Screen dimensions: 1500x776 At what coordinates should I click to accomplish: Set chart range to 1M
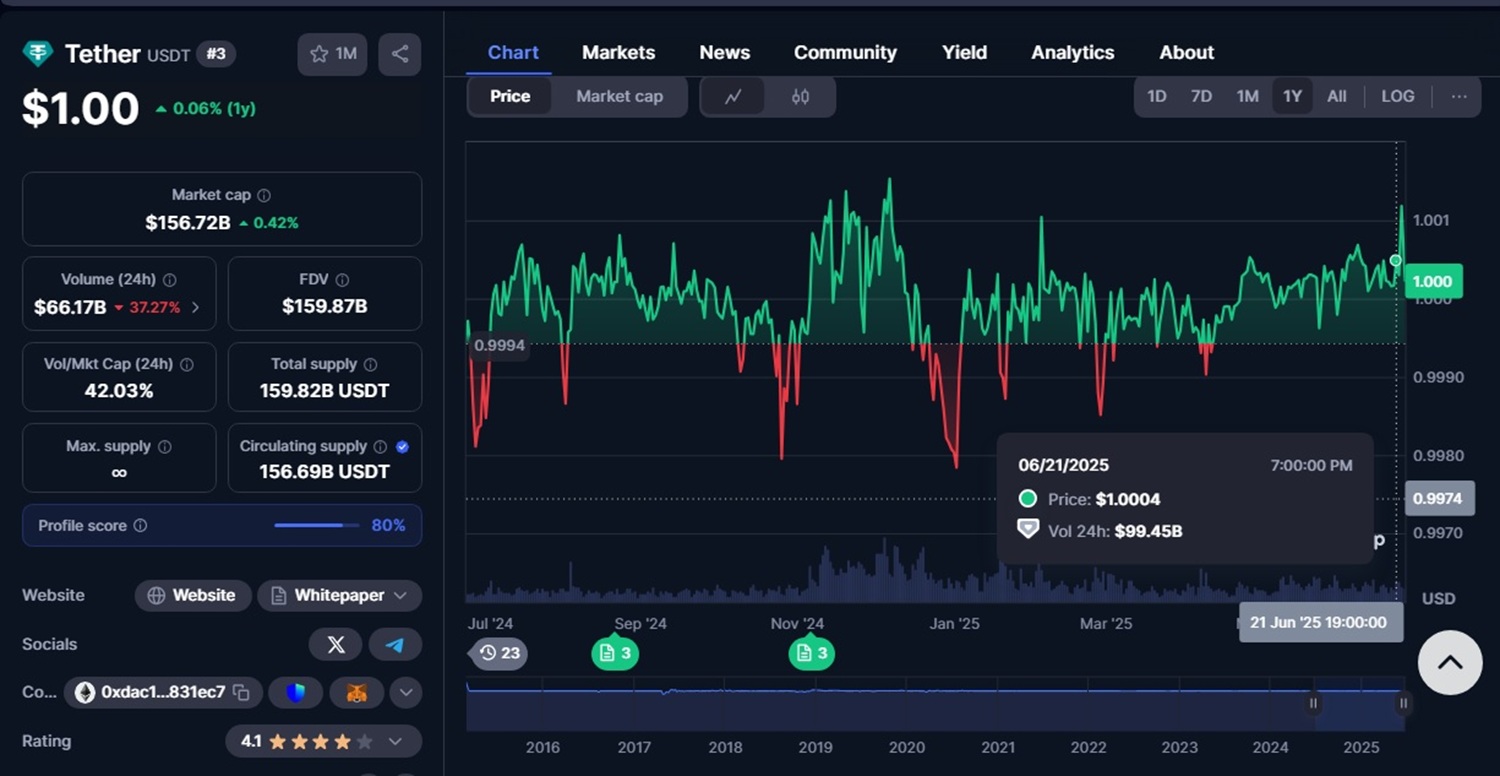pos(1247,97)
